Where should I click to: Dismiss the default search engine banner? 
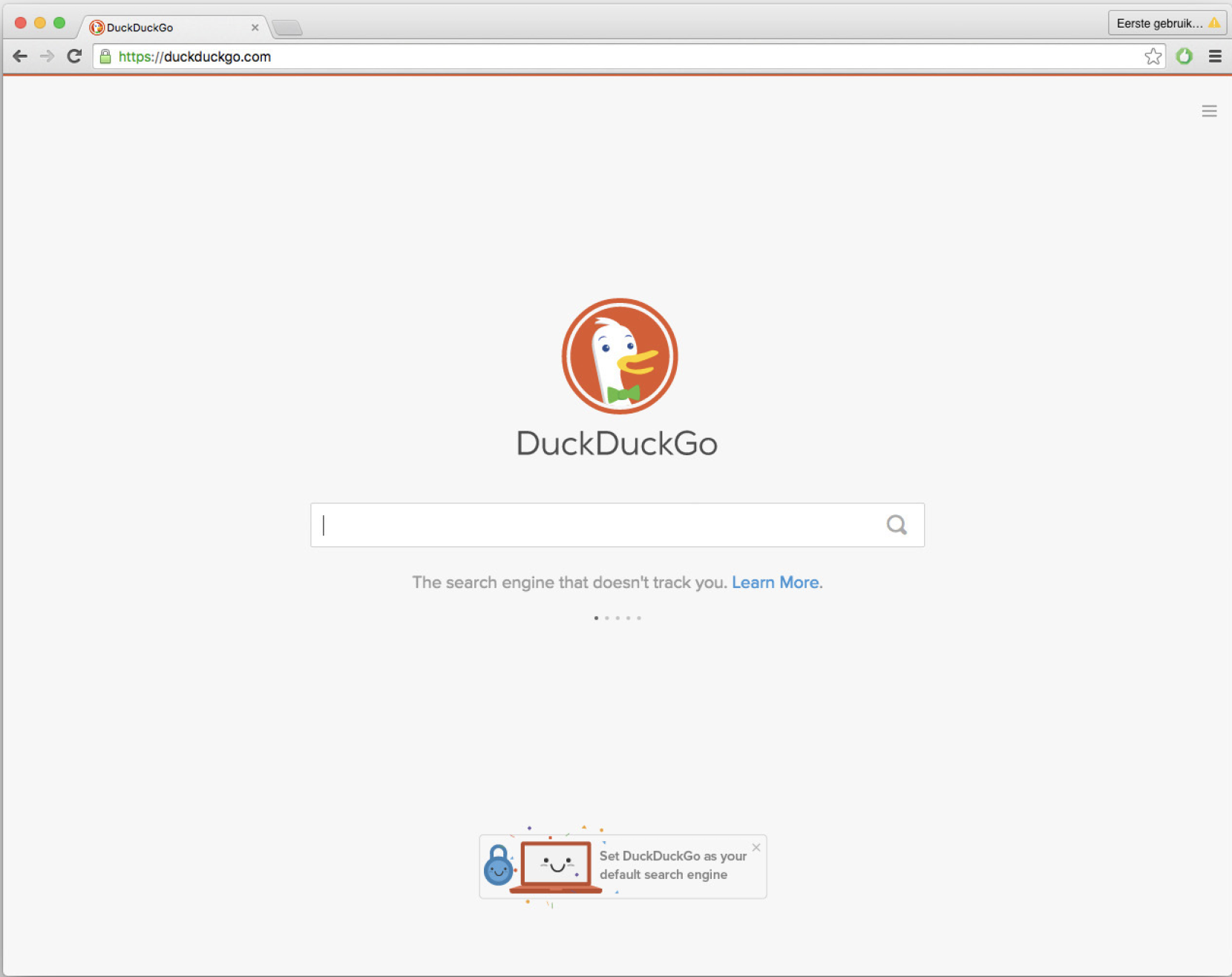(756, 847)
